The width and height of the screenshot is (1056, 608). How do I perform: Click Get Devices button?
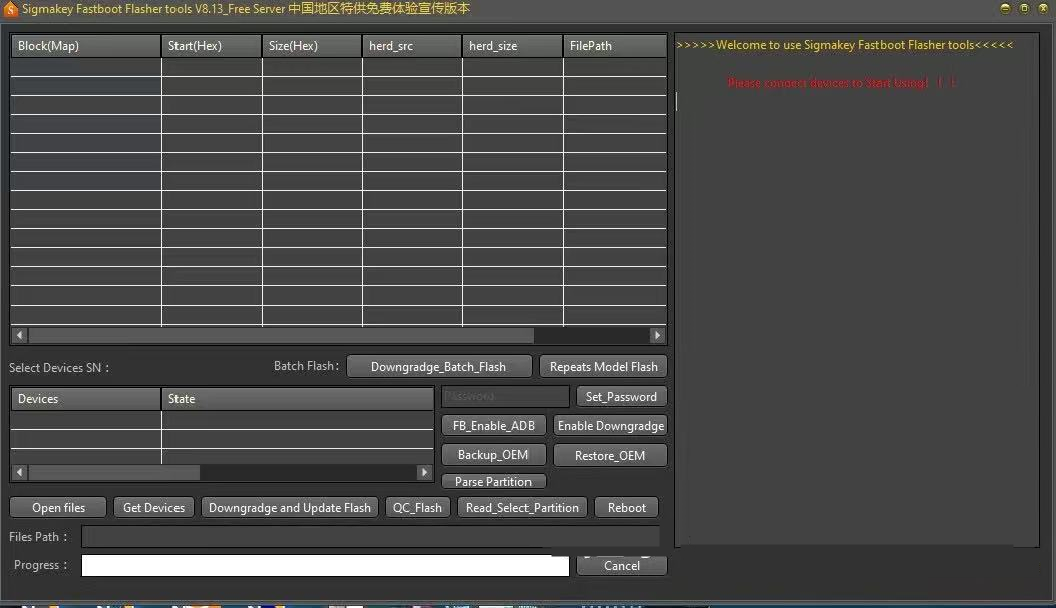[154, 508]
